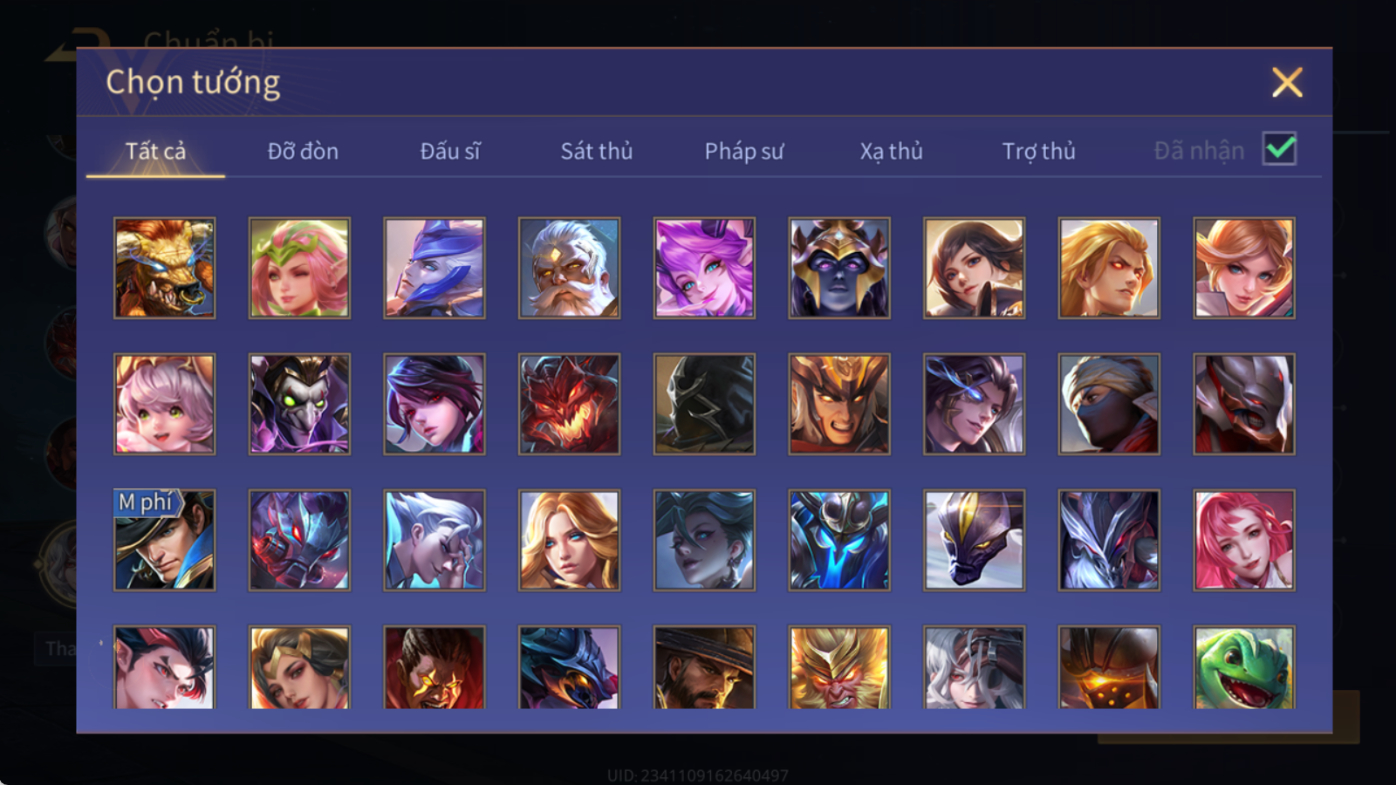Select the hero marked 'M phí'

click(x=164, y=540)
